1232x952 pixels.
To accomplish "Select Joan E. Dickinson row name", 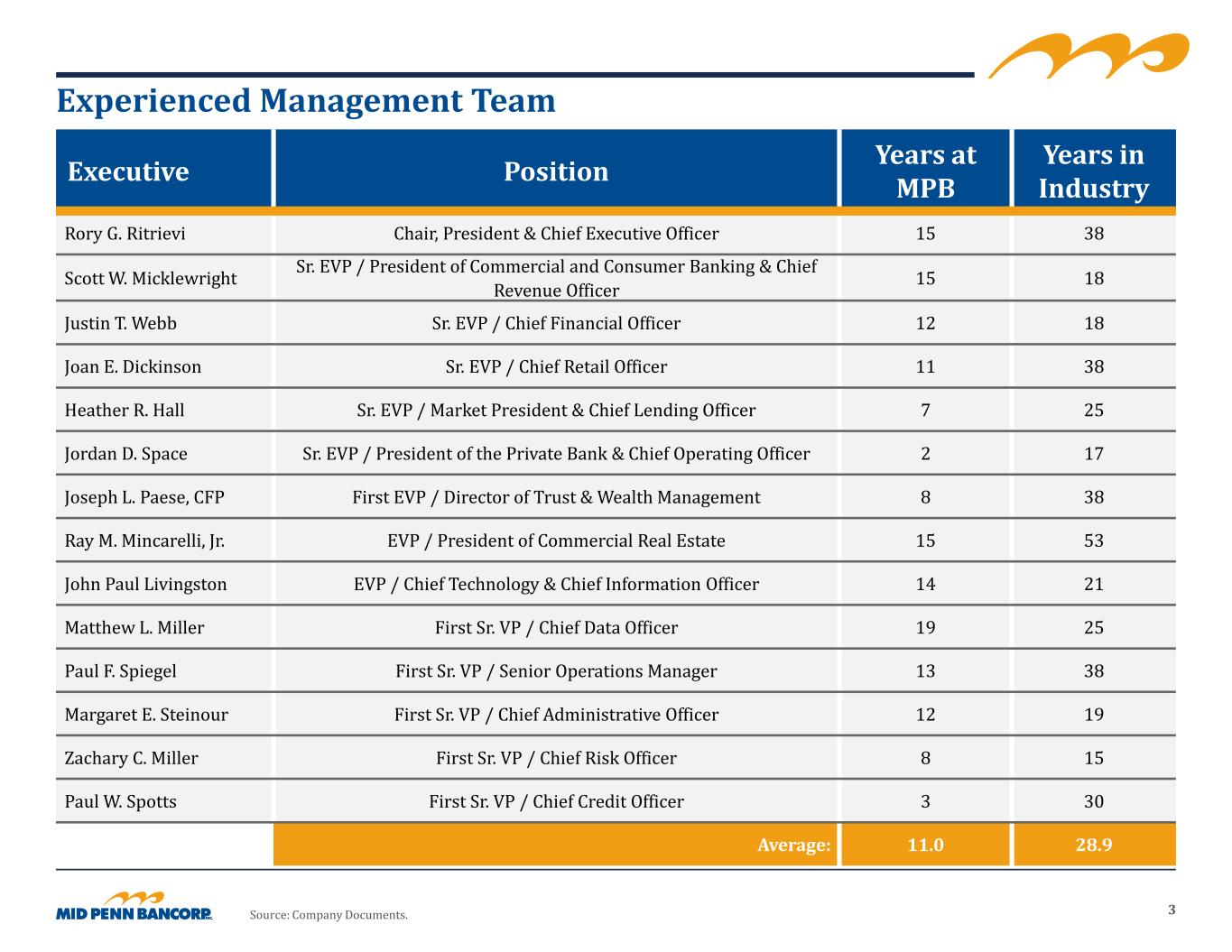I will pos(133,366).
